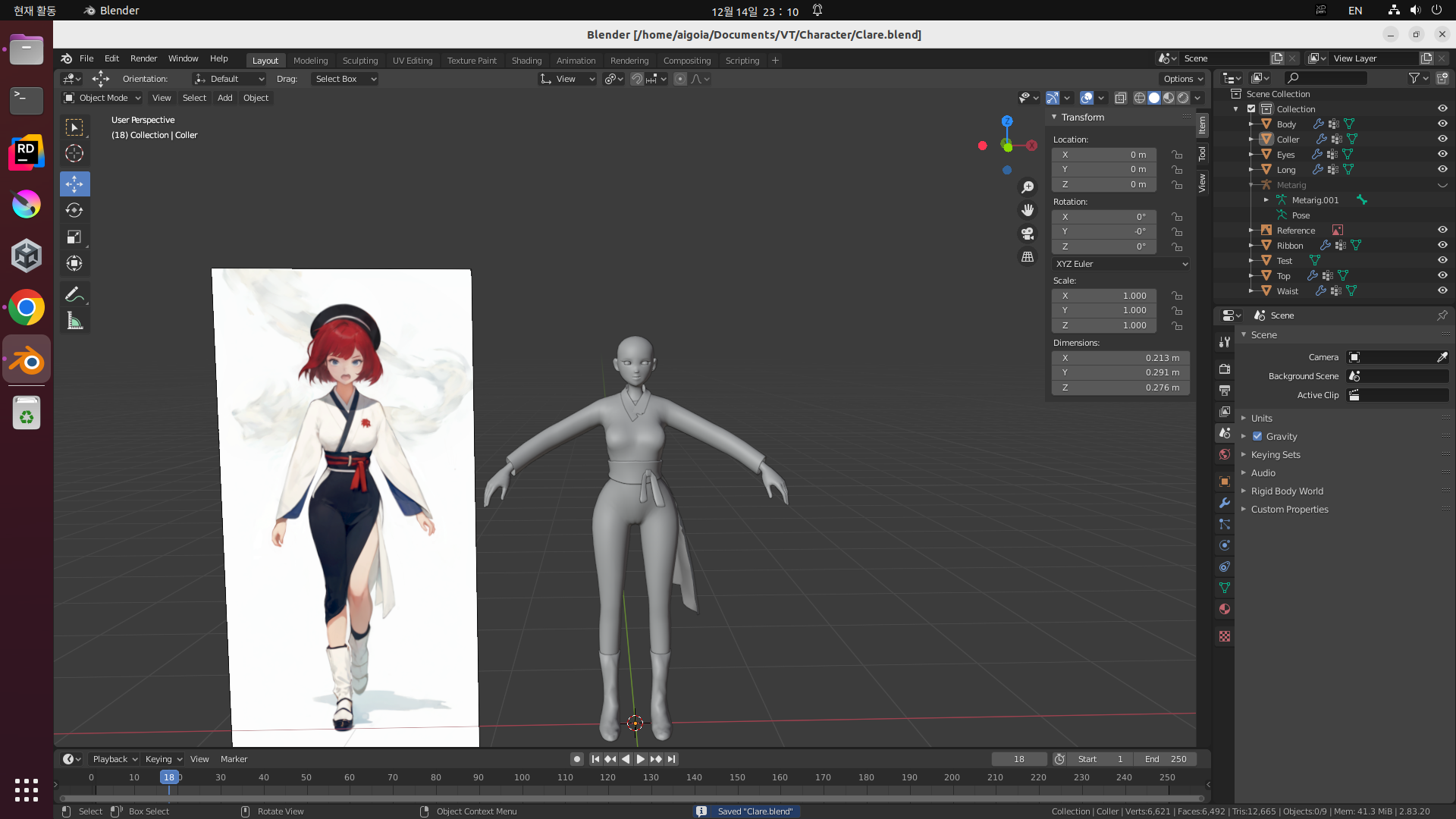
Task: Switch to wireframe viewport shading
Action: point(1140,98)
